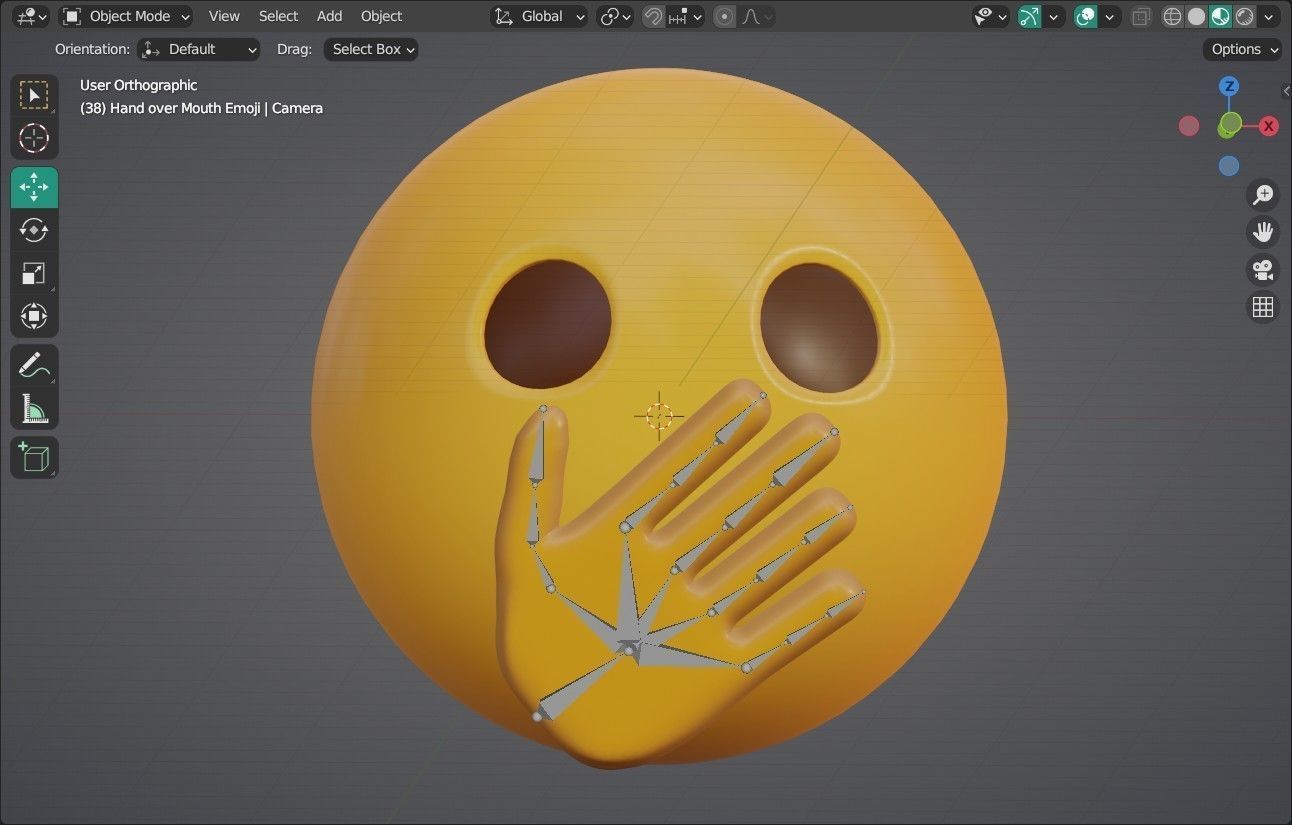Choose the 3D Cursor tool
1292x825 pixels.
34,139
